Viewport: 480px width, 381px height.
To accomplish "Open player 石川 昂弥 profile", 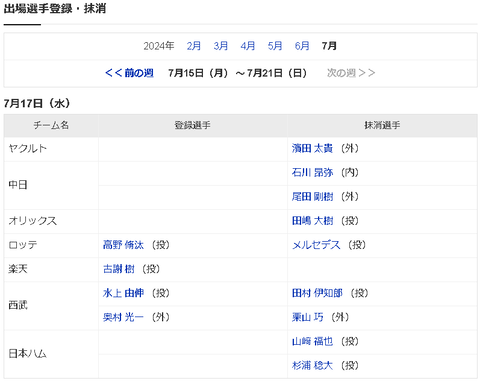I will coord(312,172).
